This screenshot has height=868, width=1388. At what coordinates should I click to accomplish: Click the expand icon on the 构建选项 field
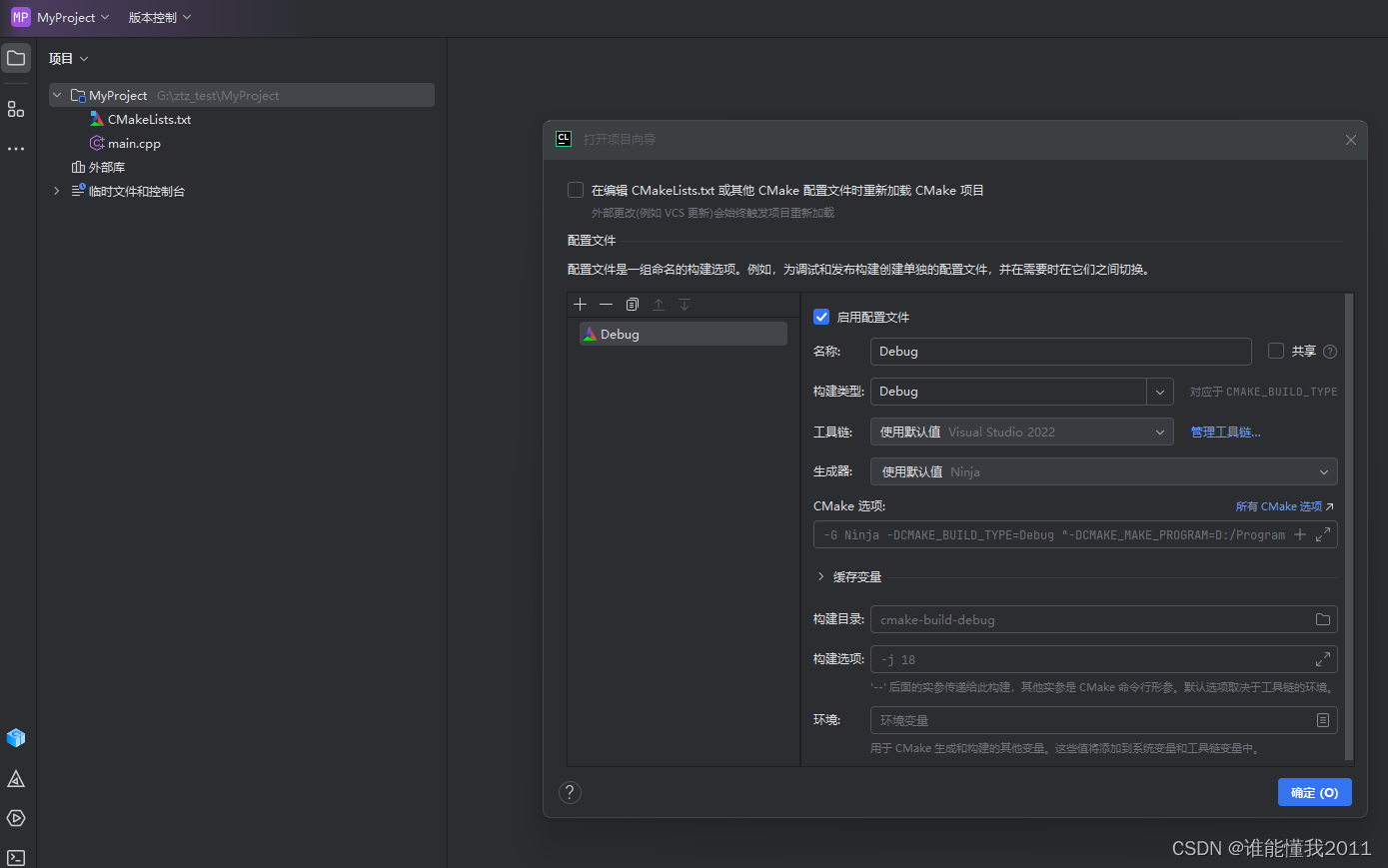[1322, 659]
